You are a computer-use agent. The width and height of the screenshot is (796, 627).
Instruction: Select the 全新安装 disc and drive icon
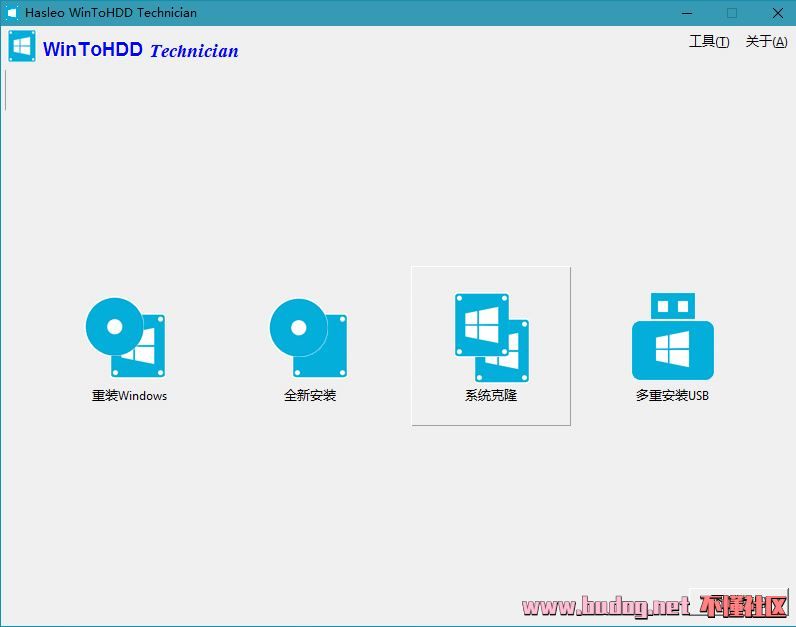[309, 338]
